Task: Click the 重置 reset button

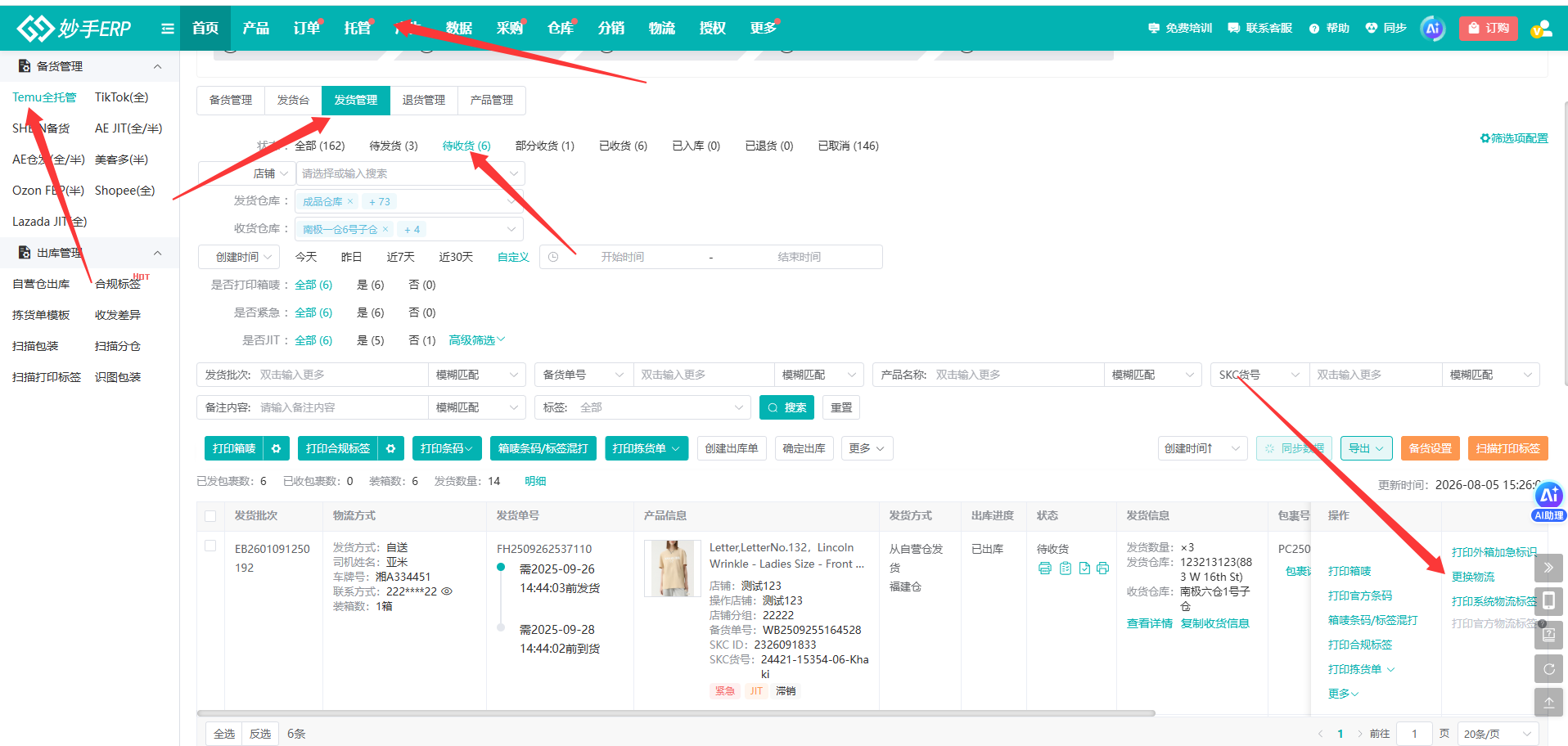Action: click(x=841, y=407)
